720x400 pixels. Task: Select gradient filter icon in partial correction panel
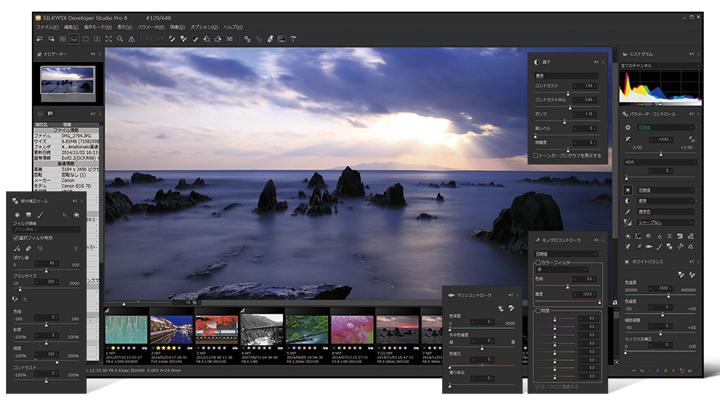(28, 215)
